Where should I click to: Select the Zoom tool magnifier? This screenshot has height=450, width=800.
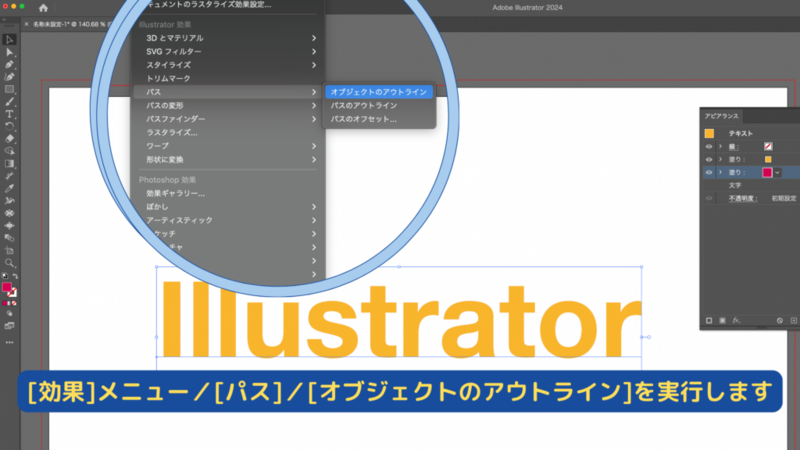(9, 263)
